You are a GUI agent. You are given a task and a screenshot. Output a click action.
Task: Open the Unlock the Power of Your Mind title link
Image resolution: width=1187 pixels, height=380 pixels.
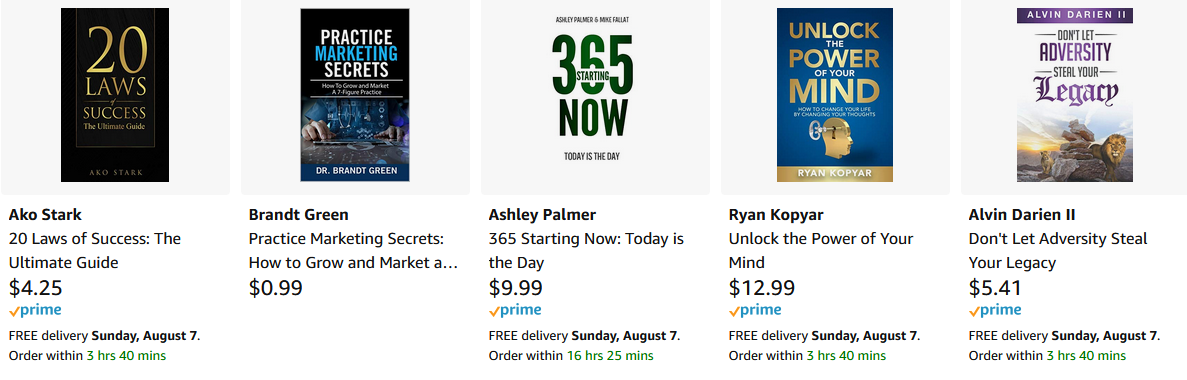pos(821,251)
